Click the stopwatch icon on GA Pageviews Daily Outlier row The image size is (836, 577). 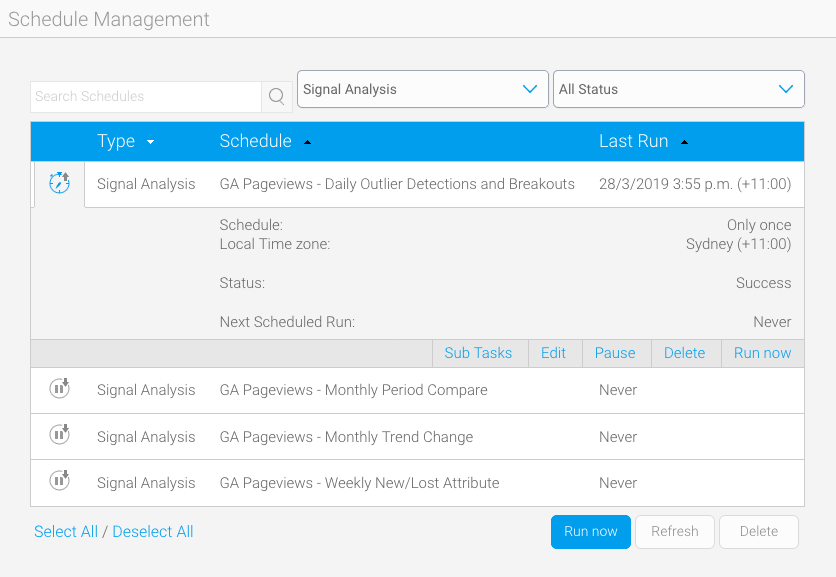(x=59, y=184)
